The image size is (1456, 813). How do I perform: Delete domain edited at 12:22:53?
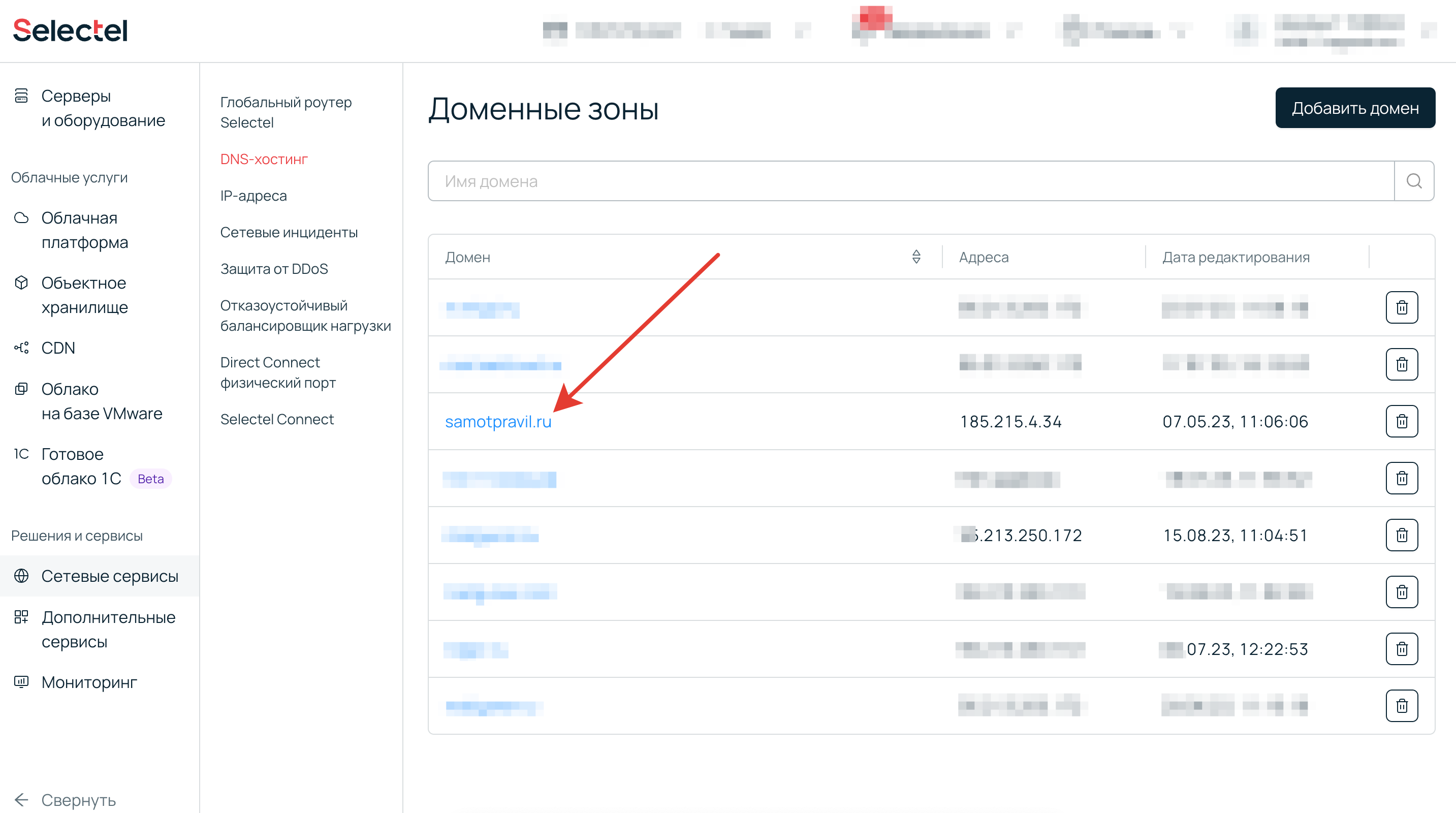(x=1402, y=649)
